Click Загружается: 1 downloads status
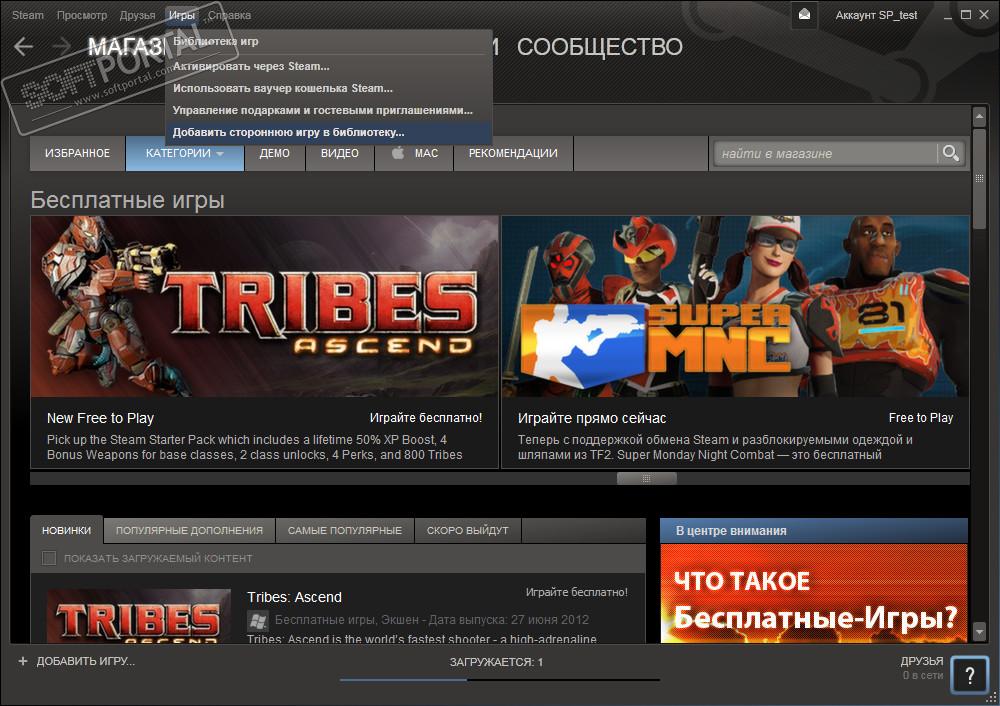This screenshot has width=1000, height=706. tap(496, 662)
